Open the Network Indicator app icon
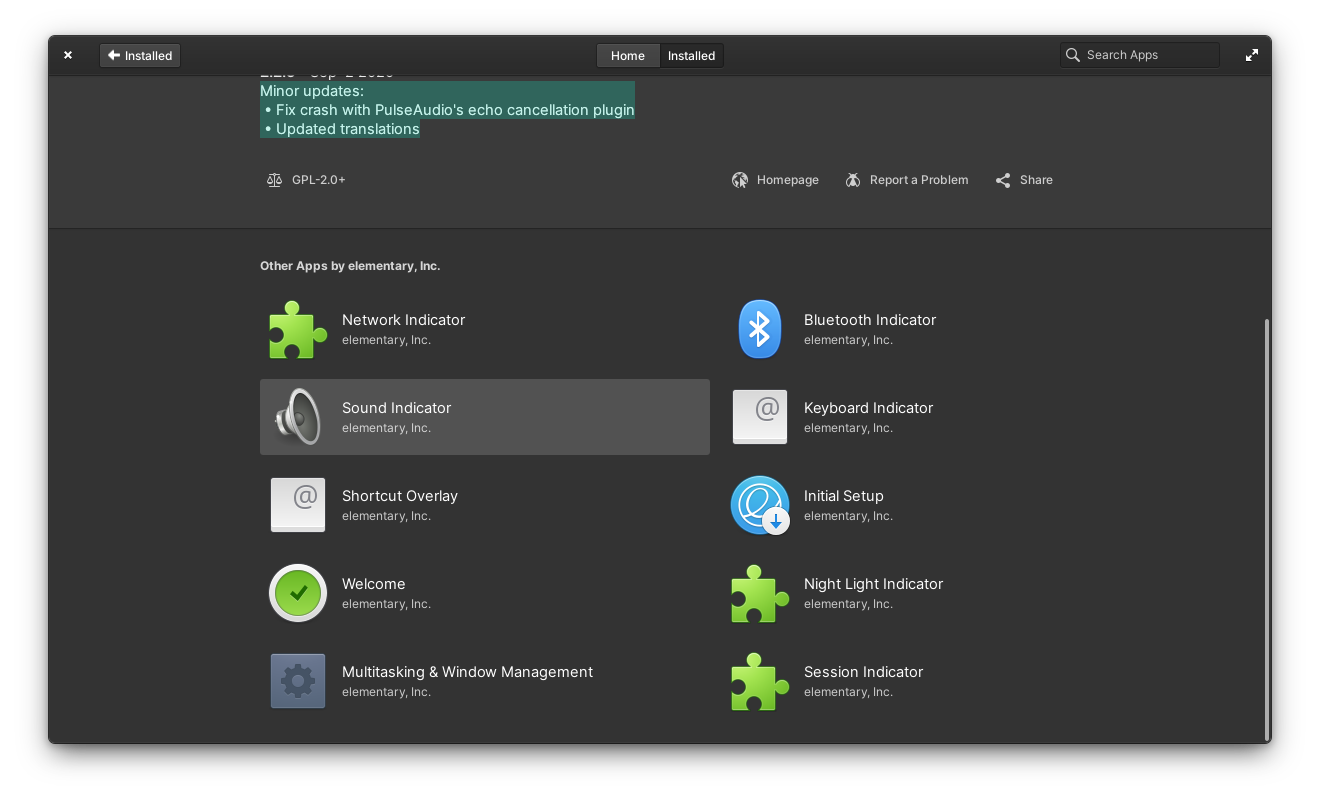1320x805 pixels. point(297,329)
